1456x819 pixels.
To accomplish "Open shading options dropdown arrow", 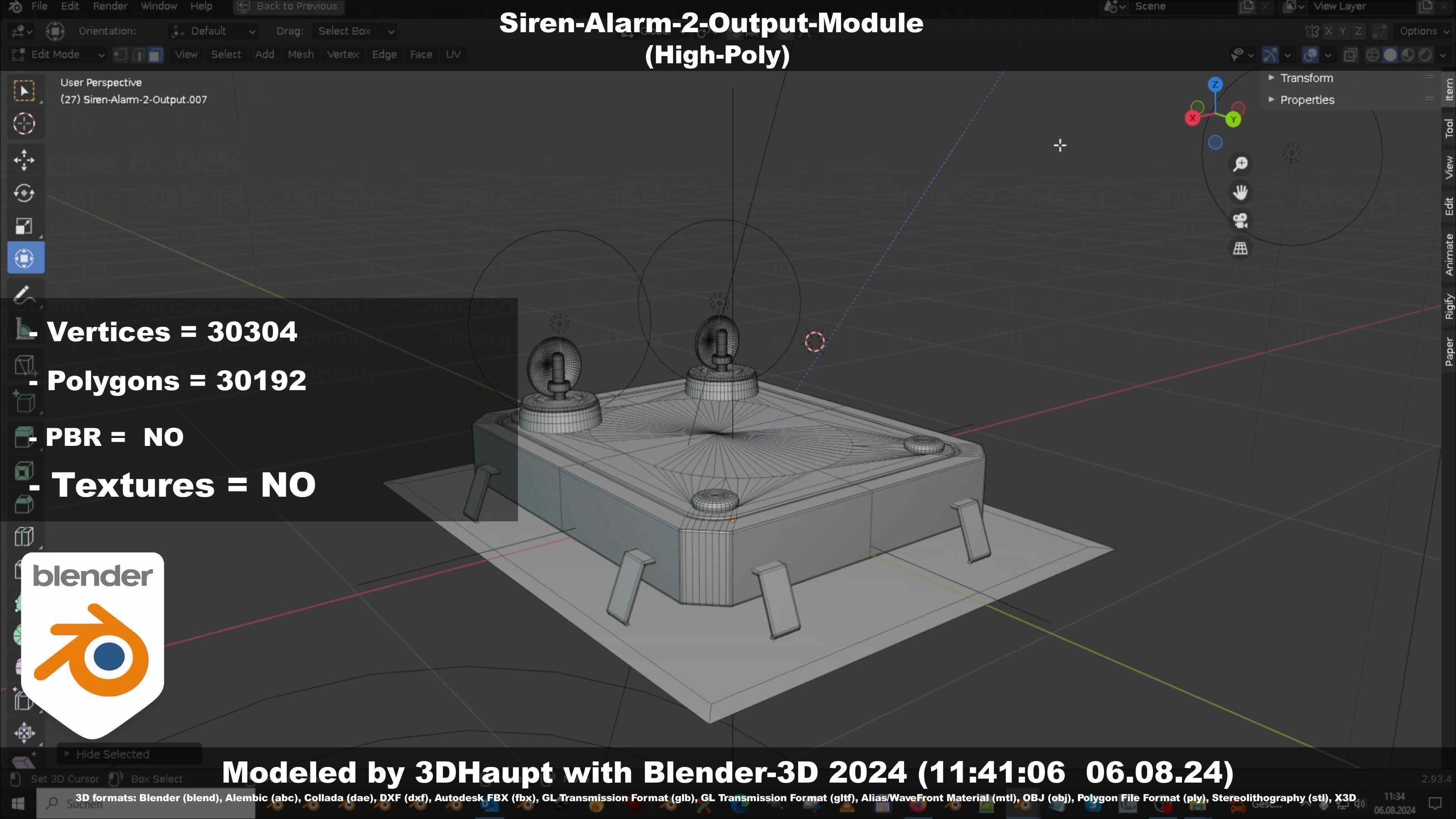I will click(x=1443, y=55).
